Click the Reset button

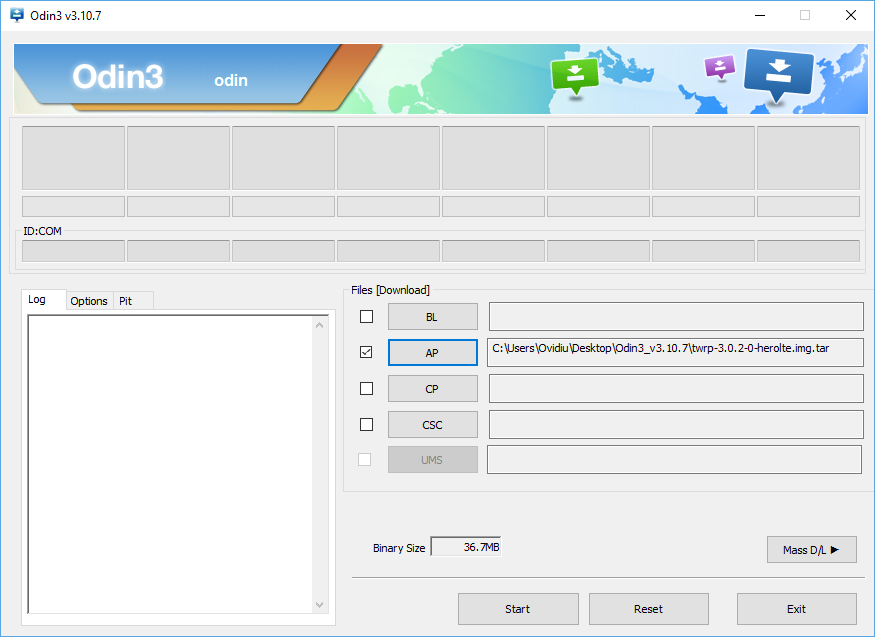click(648, 609)
